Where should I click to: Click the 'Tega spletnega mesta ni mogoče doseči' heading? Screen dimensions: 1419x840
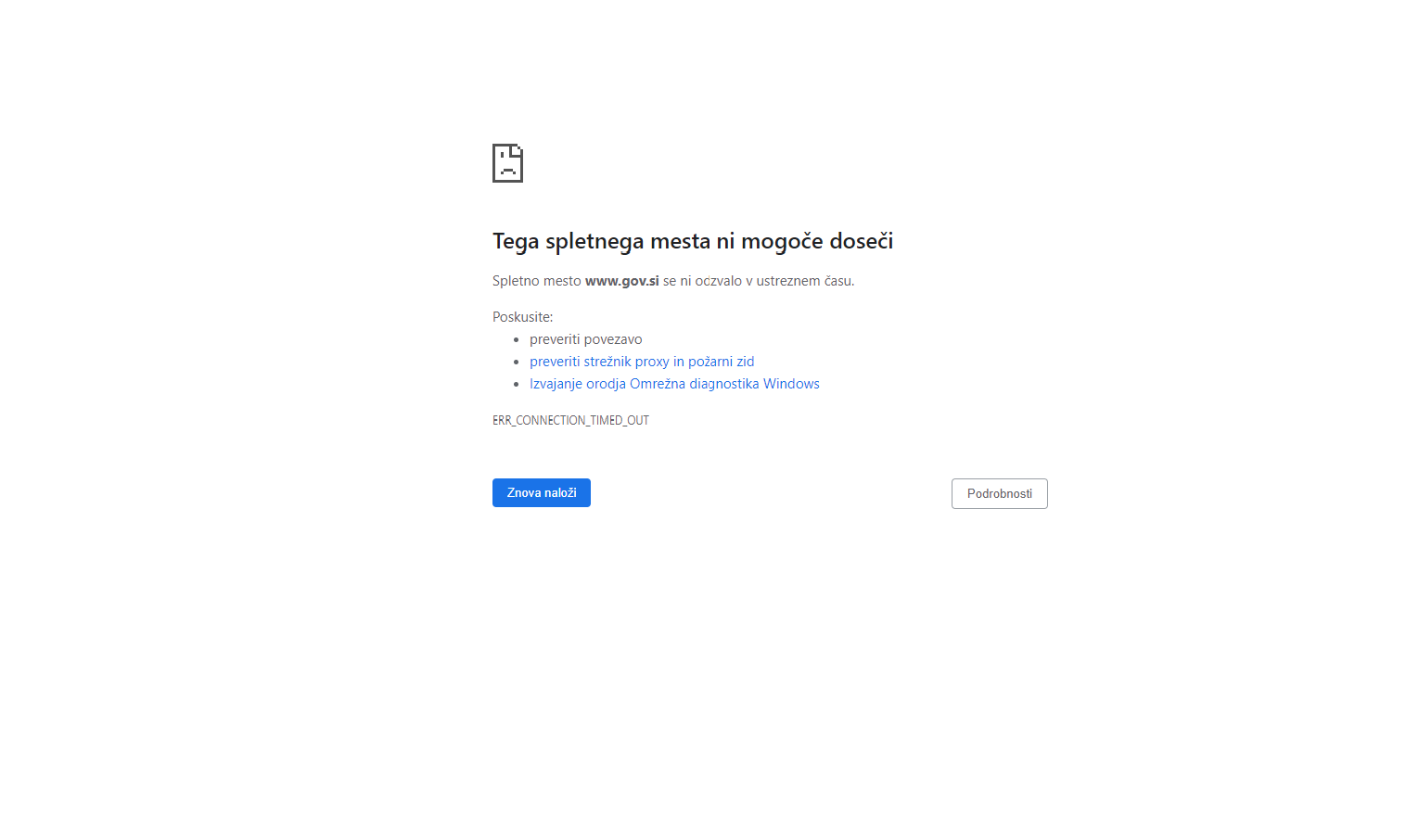pyautogui.click(x=693, y=241)
